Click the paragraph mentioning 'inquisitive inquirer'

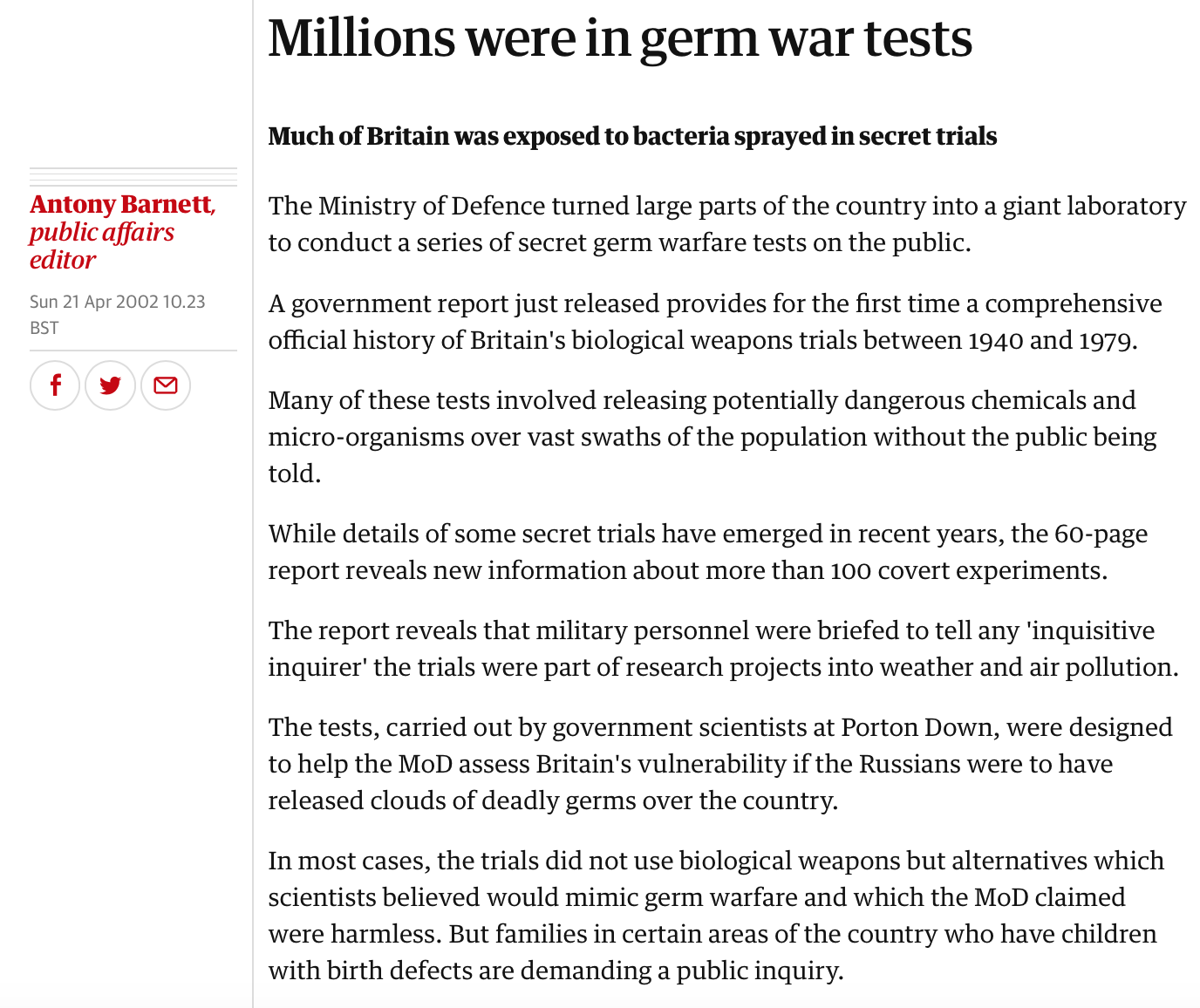724,649
